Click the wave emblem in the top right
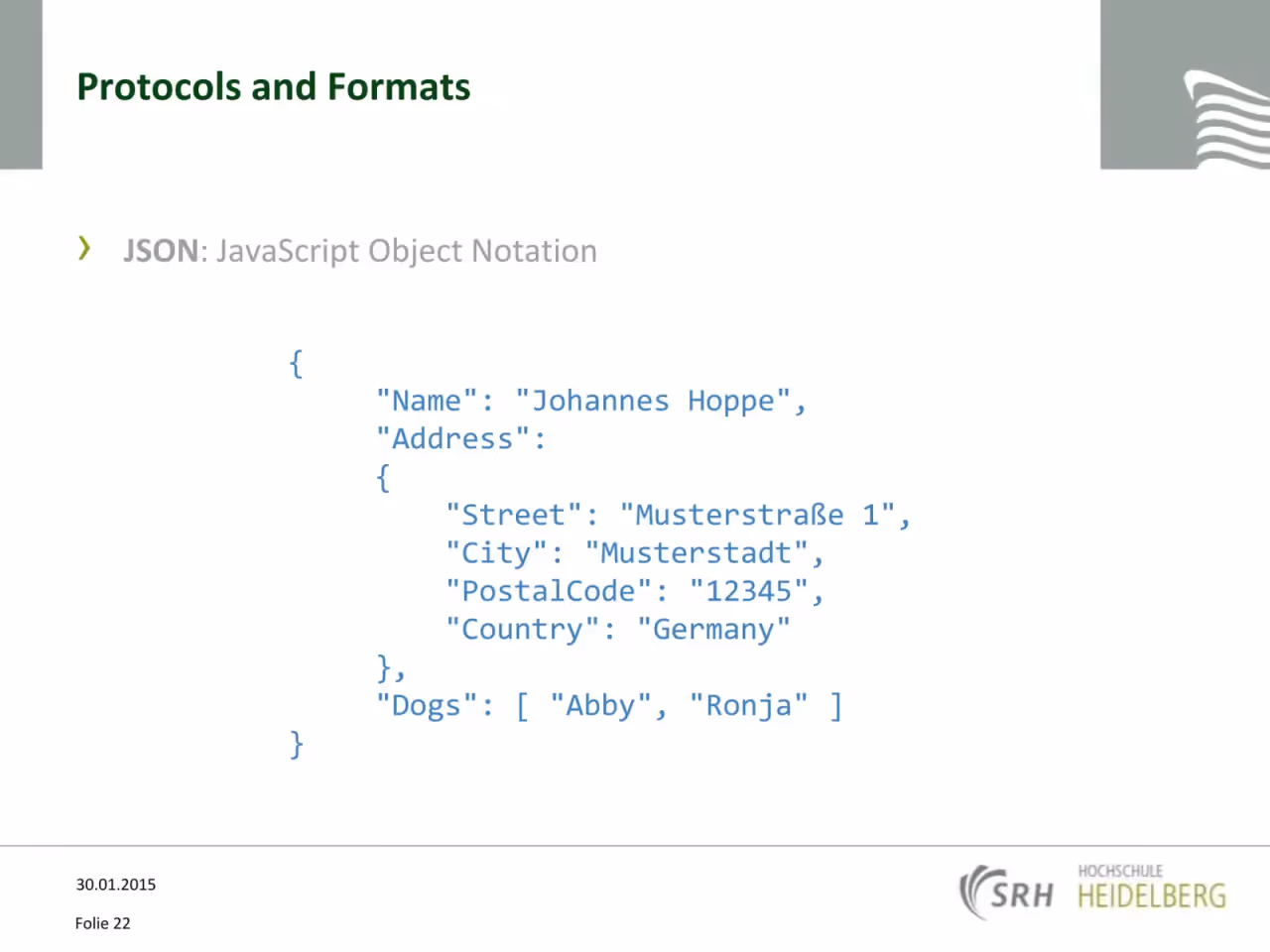Viewport: 1270px width, 952px height. click(x=1226, y=119)
